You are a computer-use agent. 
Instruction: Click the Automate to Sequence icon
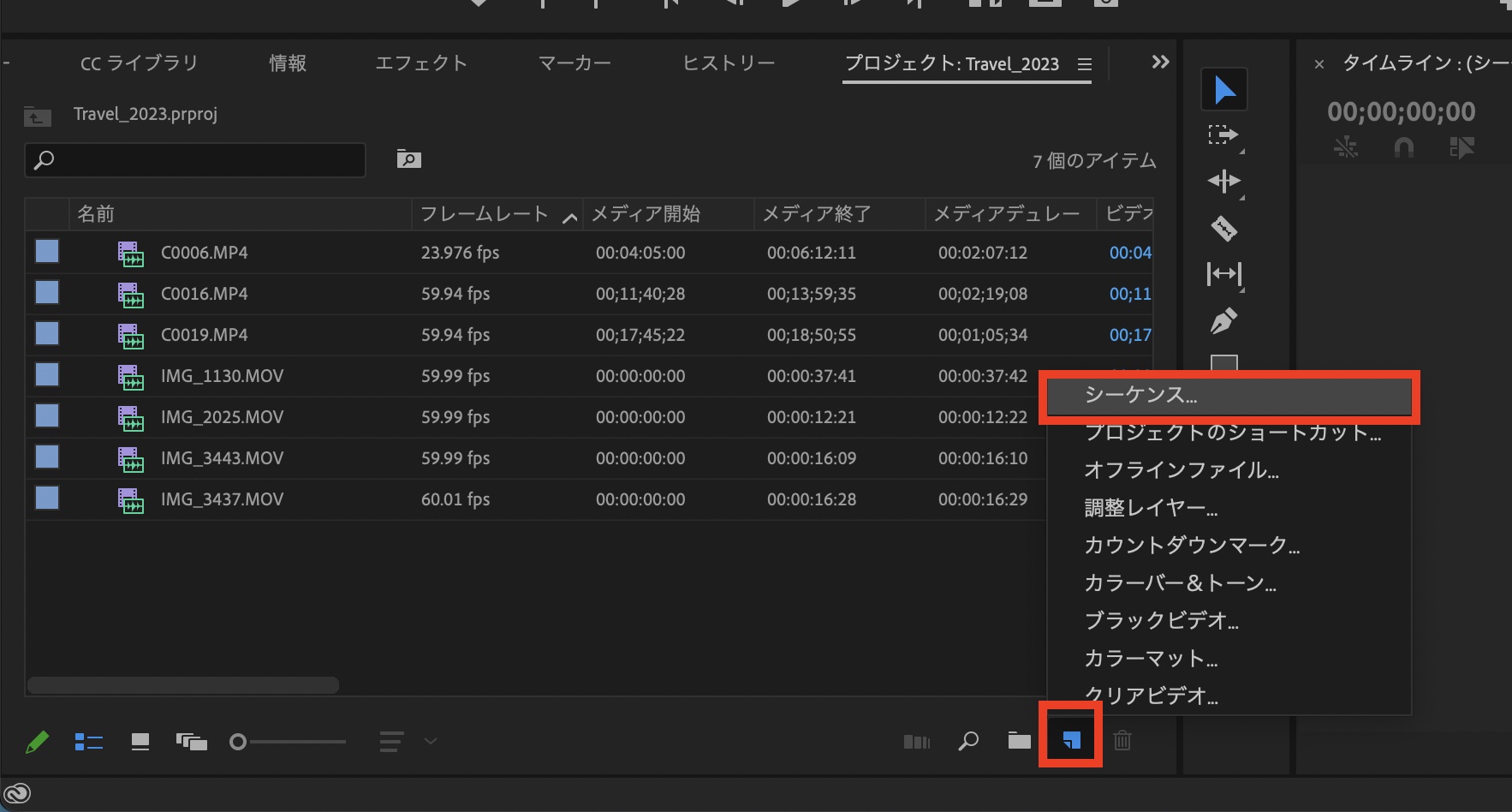(x=916, y=741)
